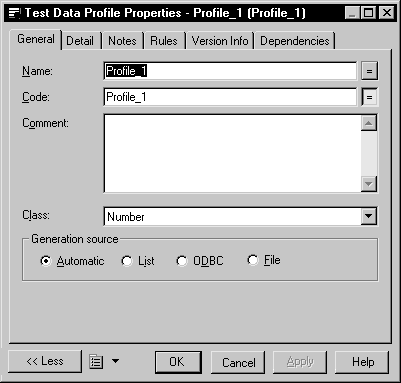Screen dimensions: 401x383
Task: Open the arrow next to menu icon
Action: pos(115,361)
